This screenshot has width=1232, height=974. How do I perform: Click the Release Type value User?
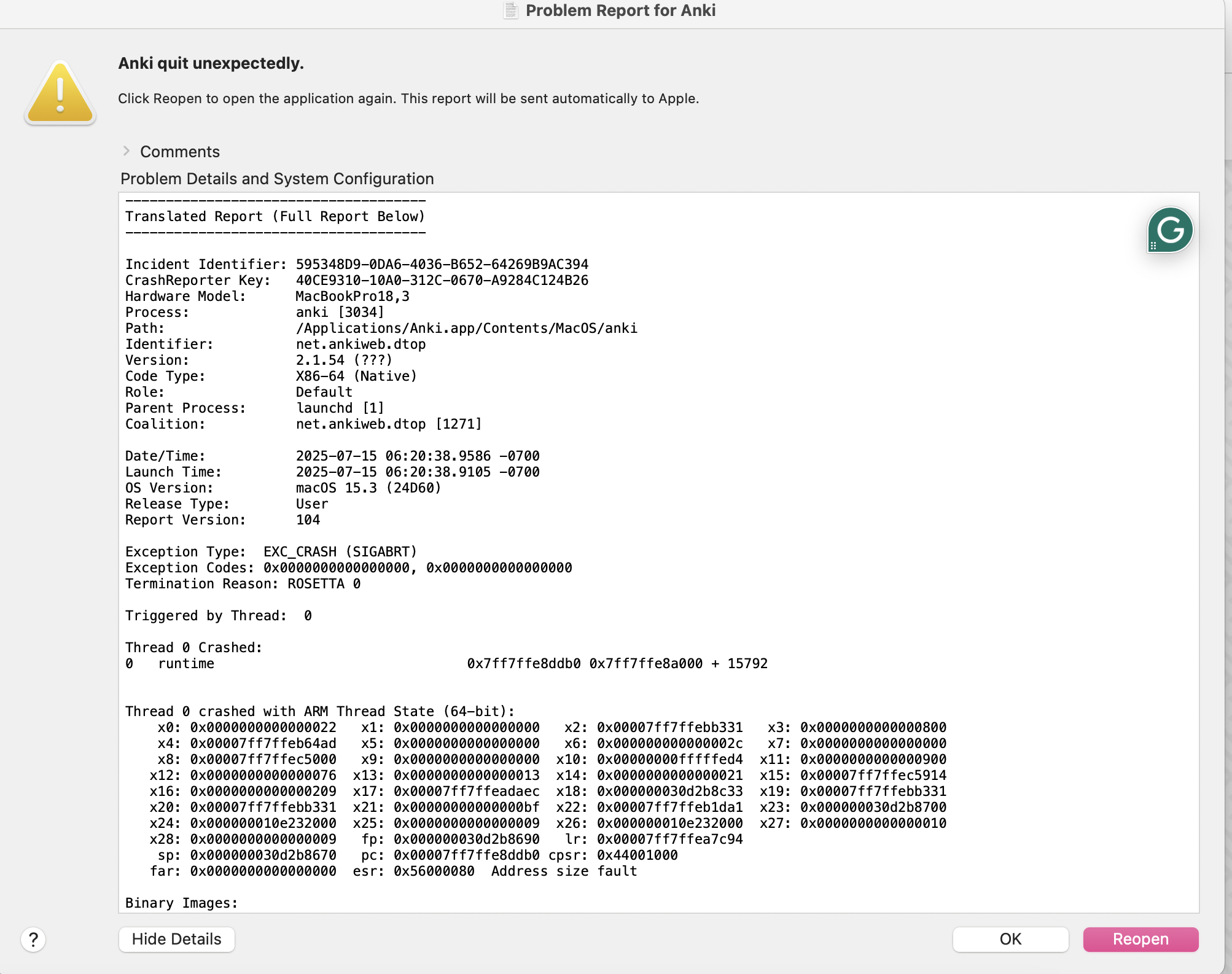pyautogui.click(x=312, y=504)
